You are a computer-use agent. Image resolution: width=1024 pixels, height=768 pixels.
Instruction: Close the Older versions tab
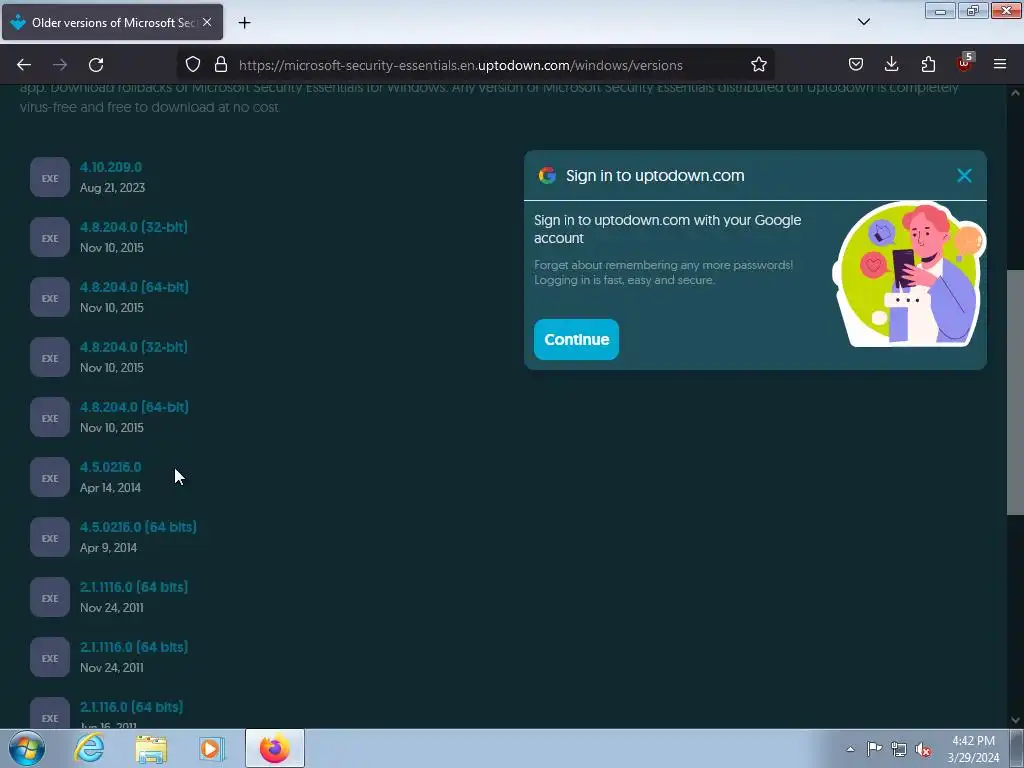click(x=207, y=22)
